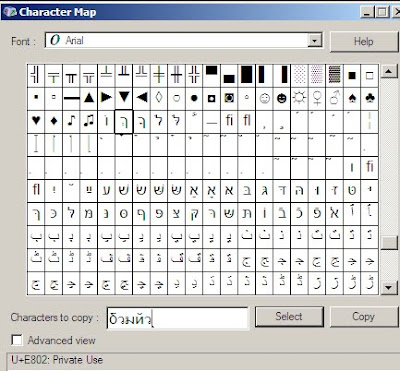The height and width of the screenshot is (371, 400).
Task: Choose the inverse white circle character
Action: (x=229, y=98)
